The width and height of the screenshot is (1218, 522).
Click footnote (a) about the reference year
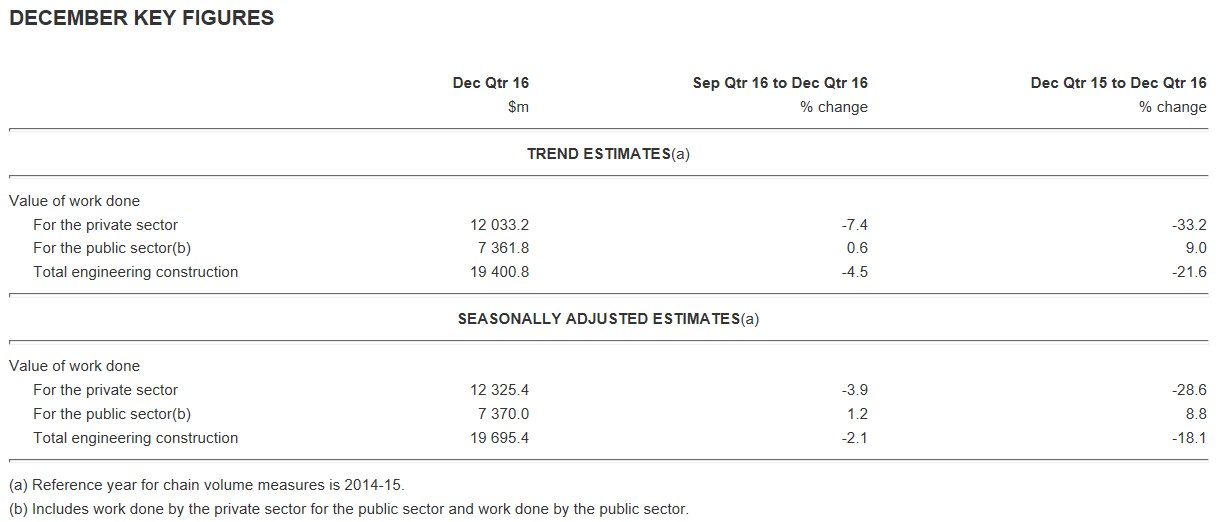tap(207, 485)
